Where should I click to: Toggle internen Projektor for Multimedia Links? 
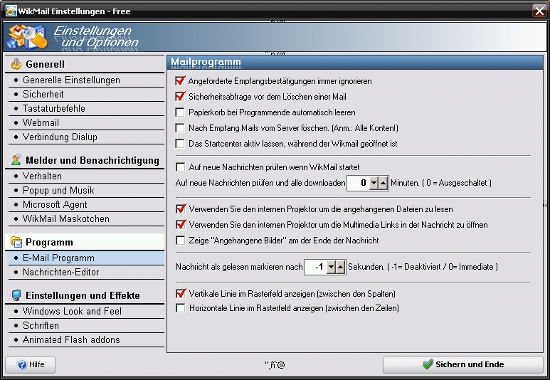[181, 224]
